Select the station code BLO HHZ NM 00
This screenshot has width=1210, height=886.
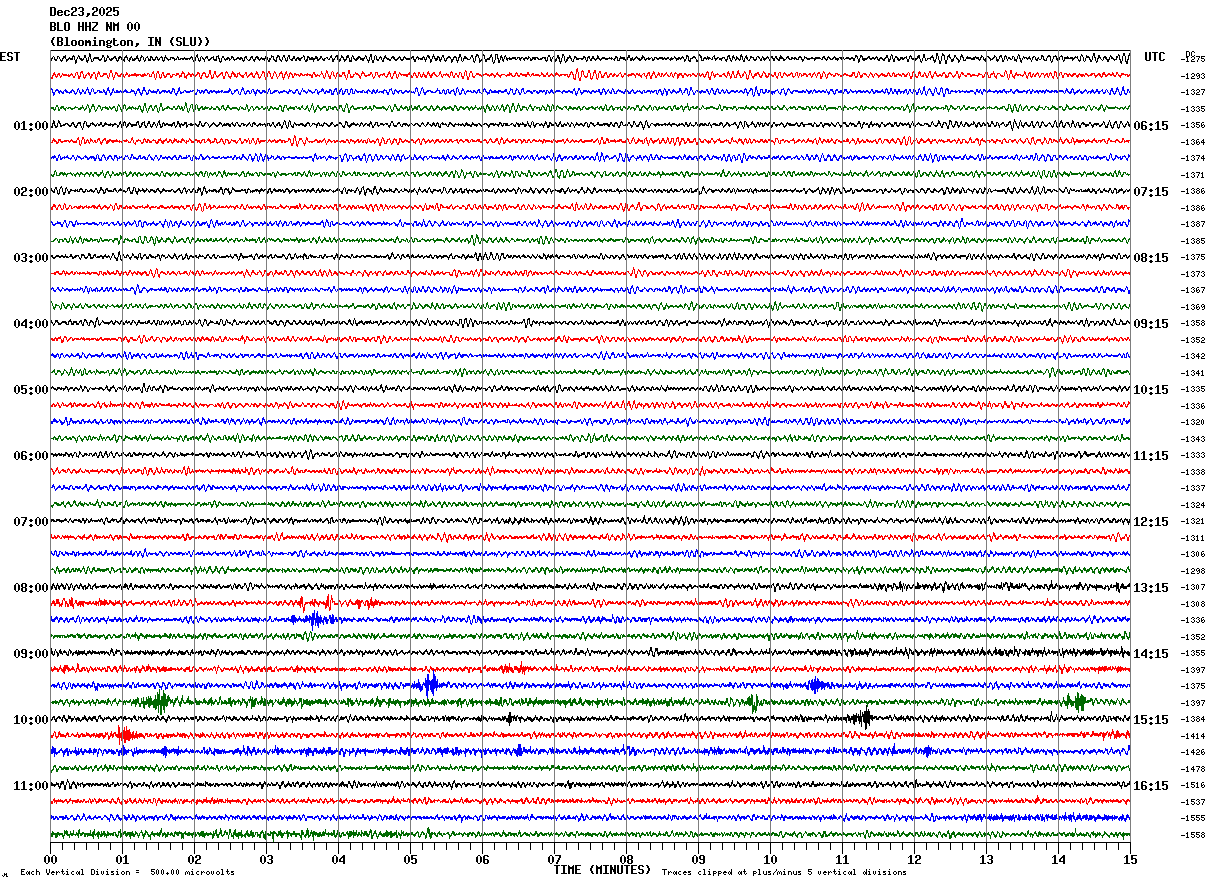(95, 26)
